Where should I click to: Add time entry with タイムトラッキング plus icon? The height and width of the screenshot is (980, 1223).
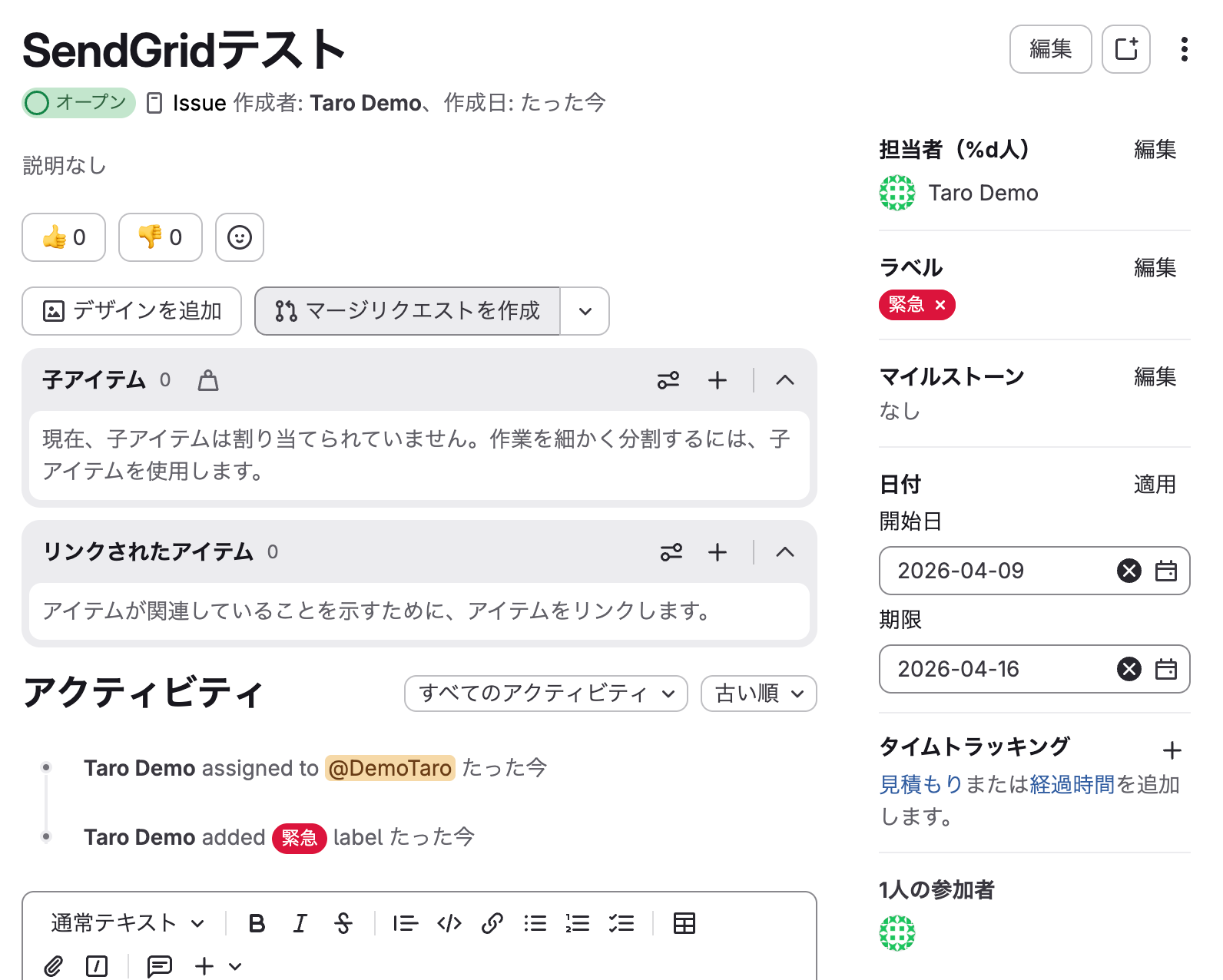click(x=1172, y=750)
